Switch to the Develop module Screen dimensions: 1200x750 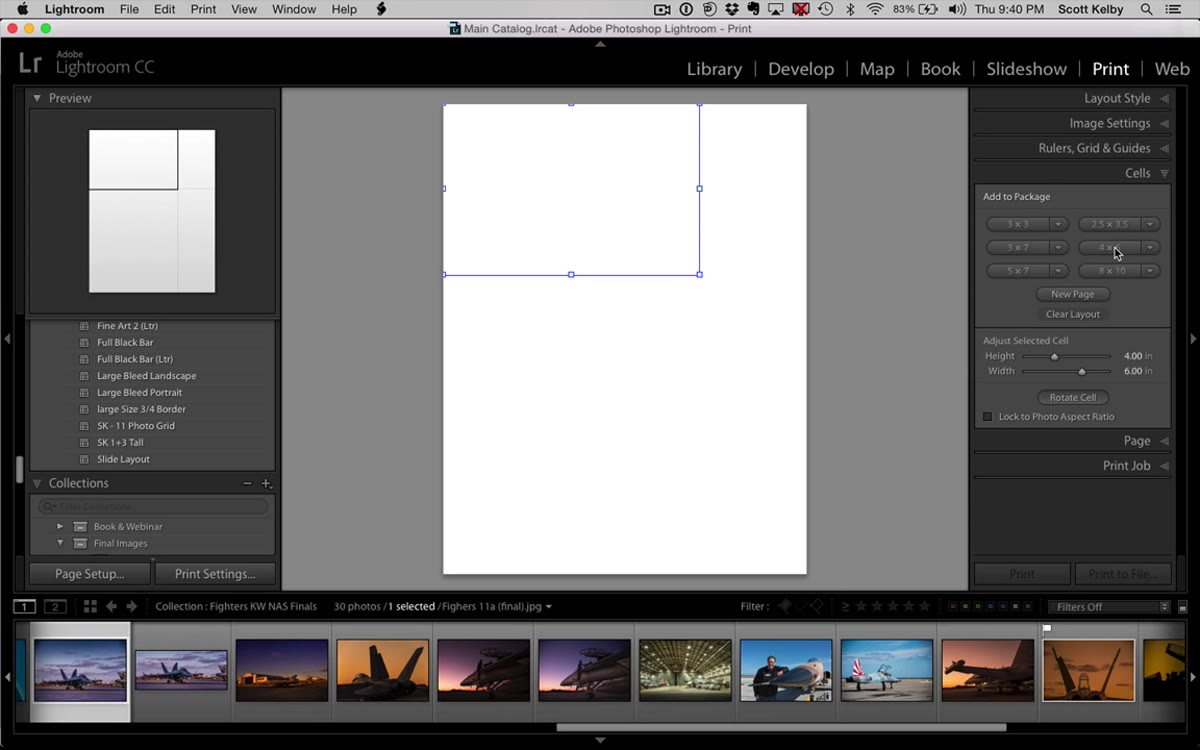coord(801,69)
